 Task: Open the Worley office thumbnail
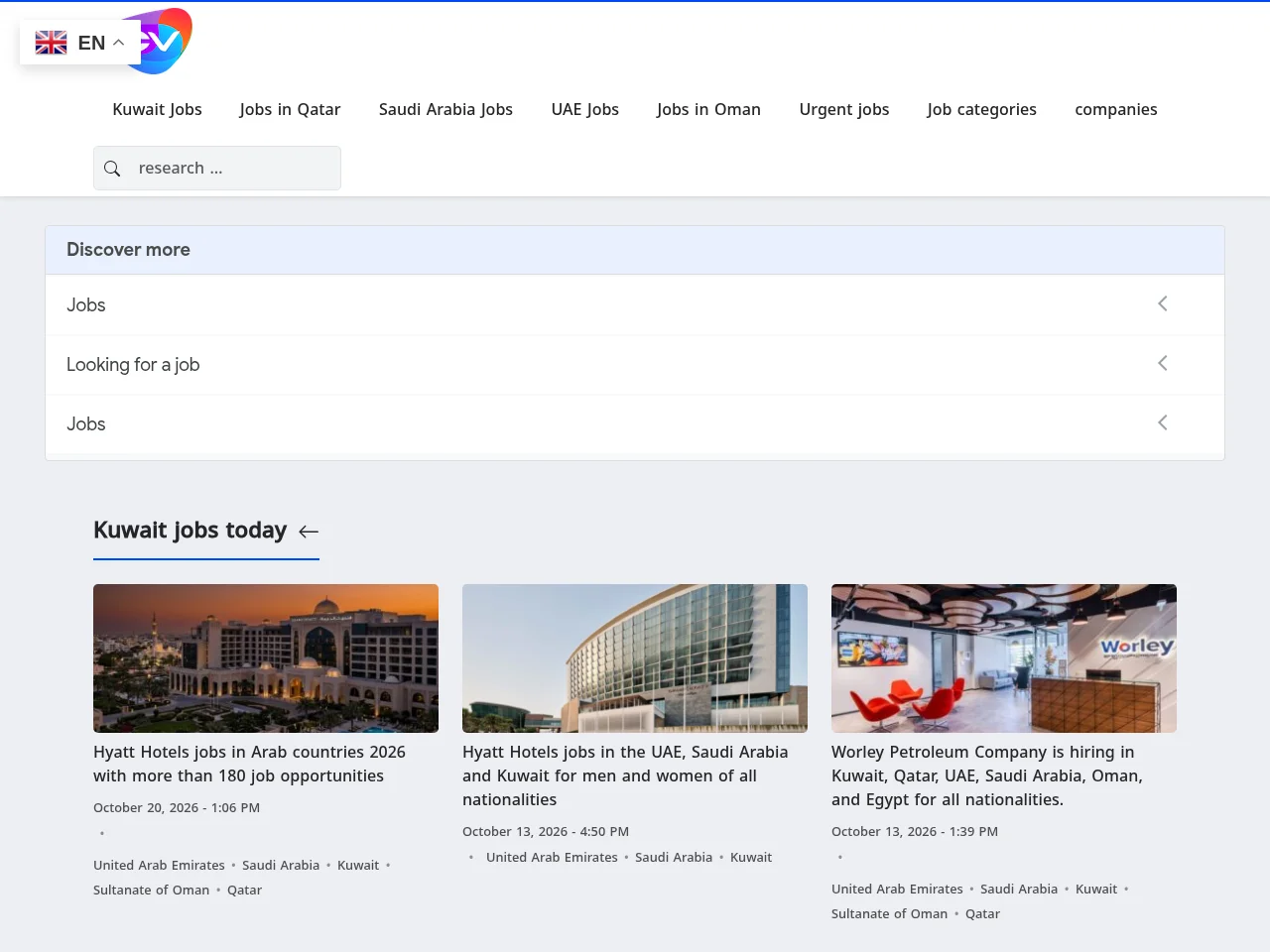point(1004,658)
